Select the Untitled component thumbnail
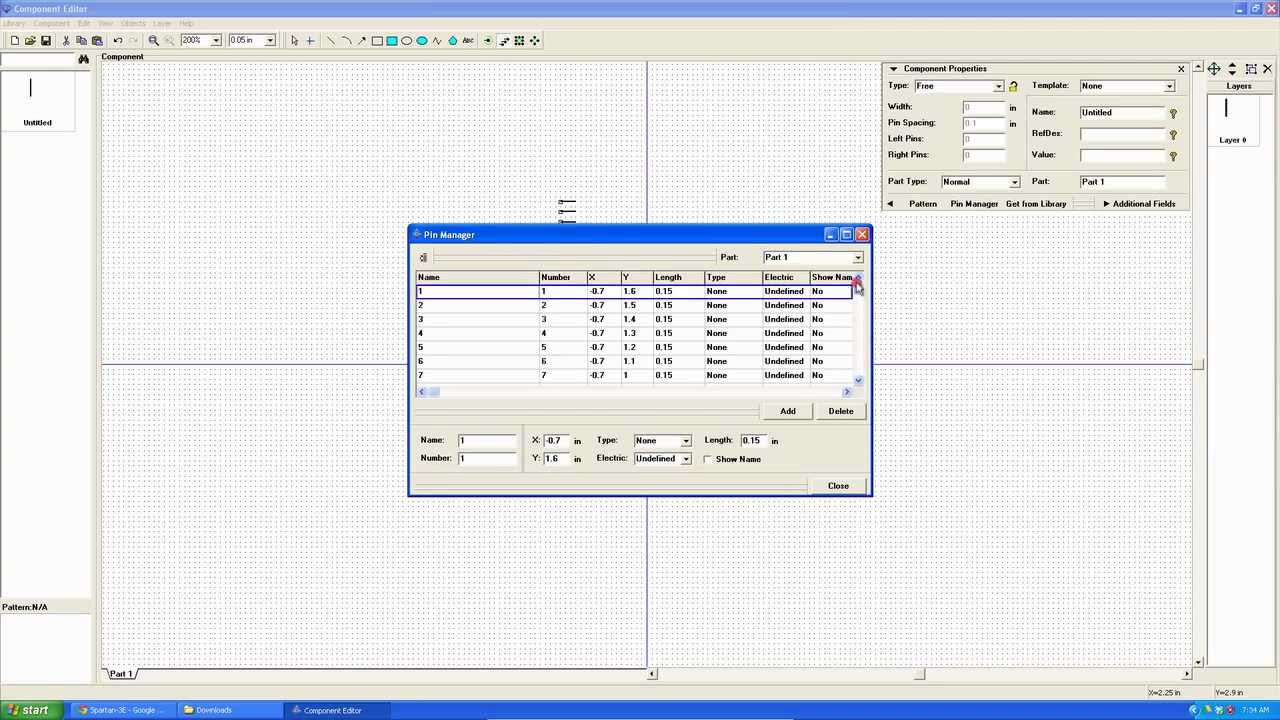The image size is (1280, 720). click(x=37, y=102)
